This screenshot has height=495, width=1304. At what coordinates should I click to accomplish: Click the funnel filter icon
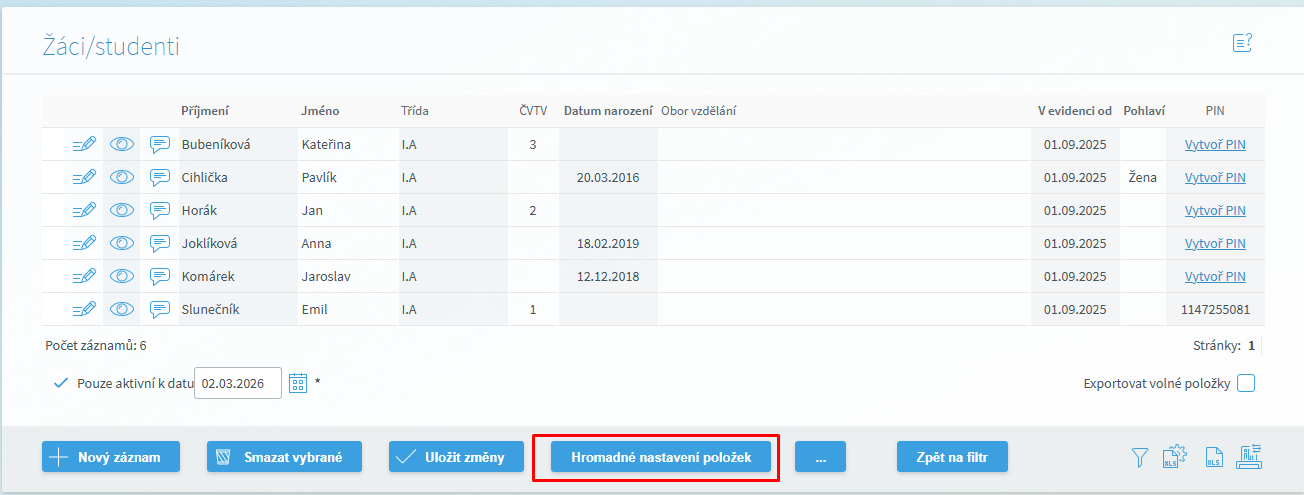(1139, 458)
